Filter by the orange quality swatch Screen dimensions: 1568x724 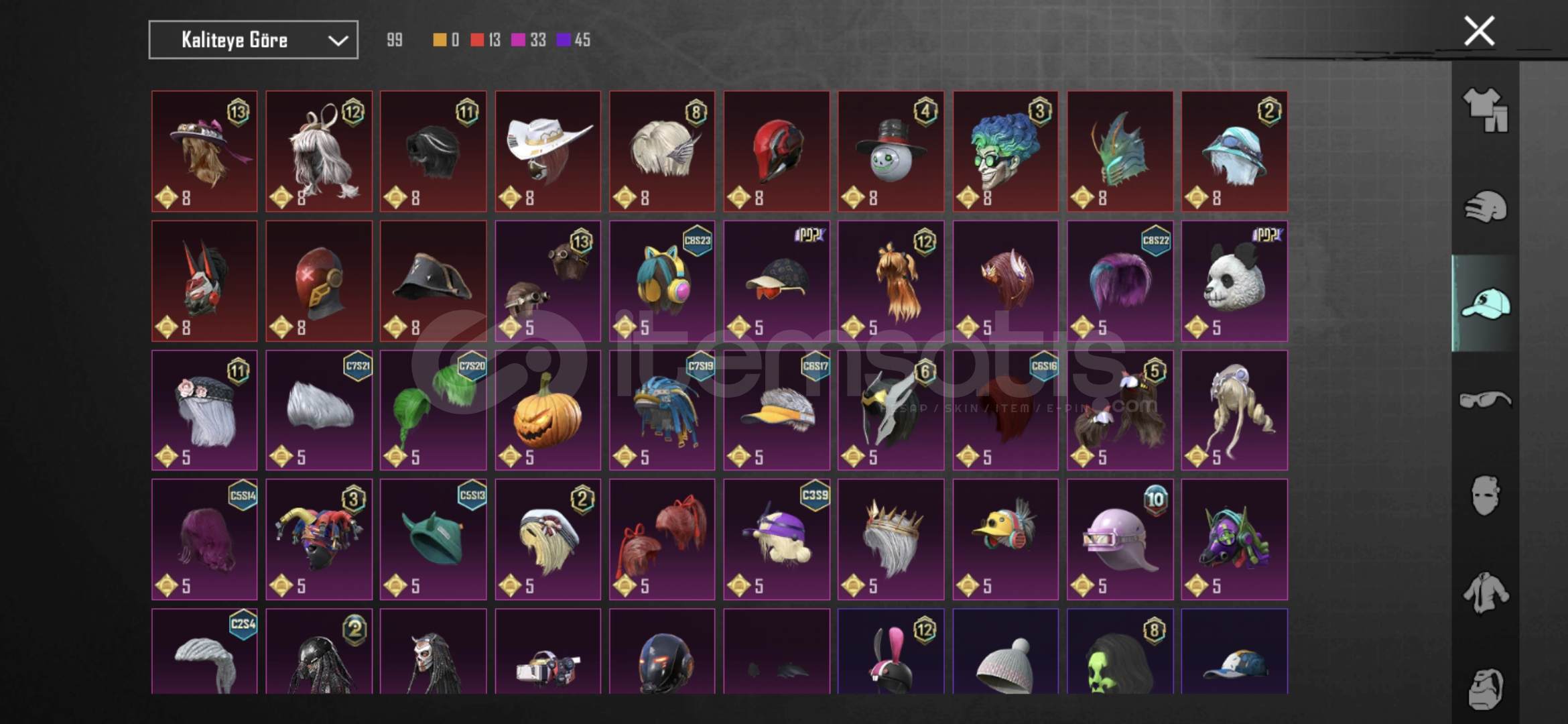tap(440, 40)
